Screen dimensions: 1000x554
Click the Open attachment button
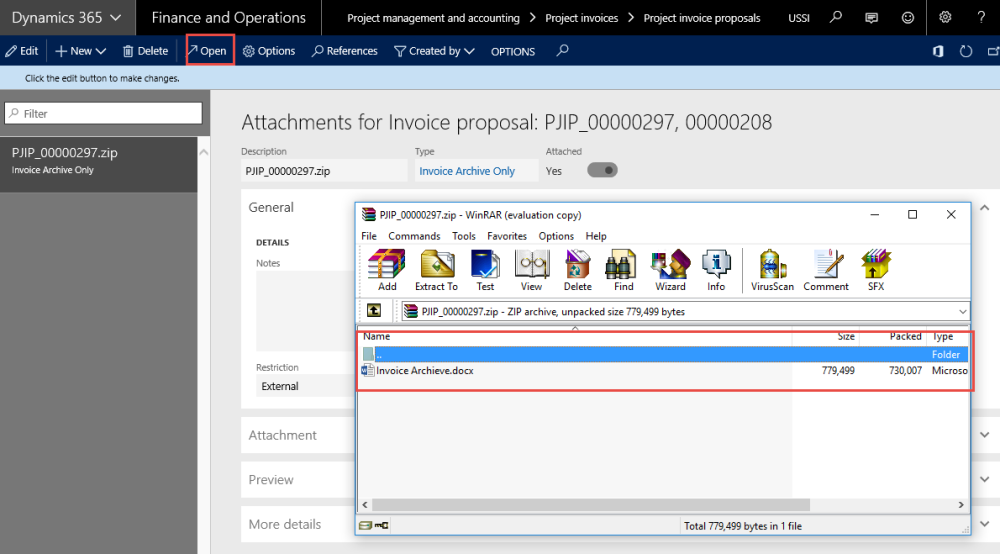208,51
